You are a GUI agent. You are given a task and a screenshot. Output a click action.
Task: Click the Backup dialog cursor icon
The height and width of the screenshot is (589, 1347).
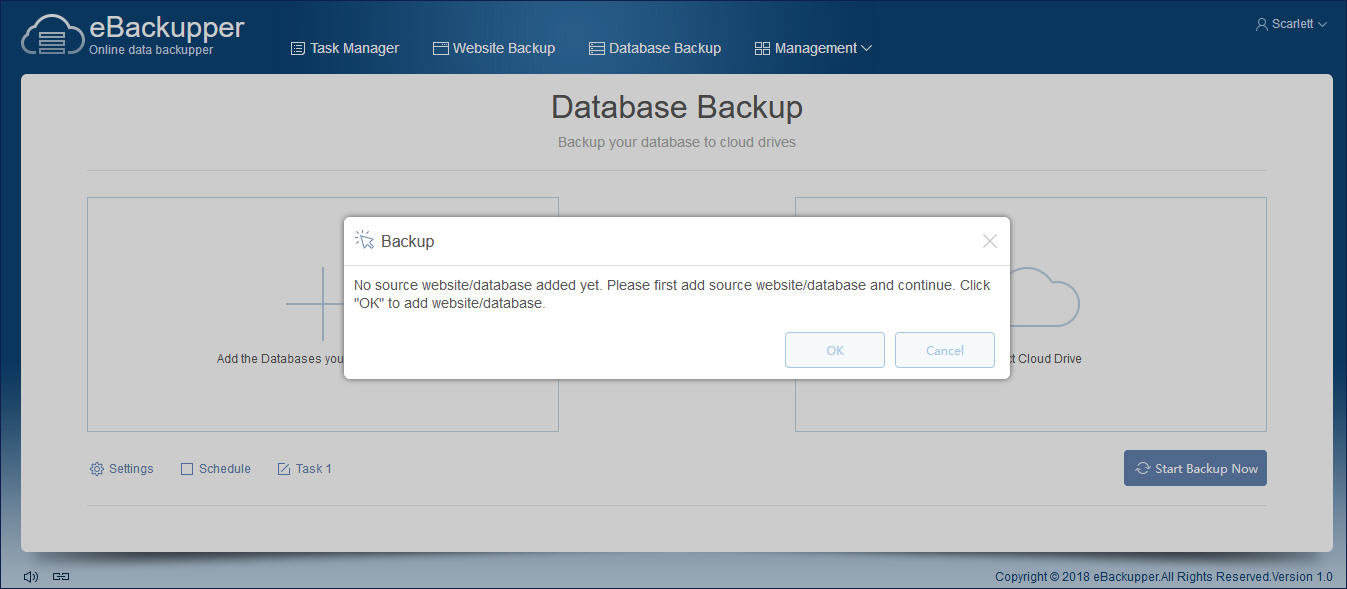coord(364,240)
